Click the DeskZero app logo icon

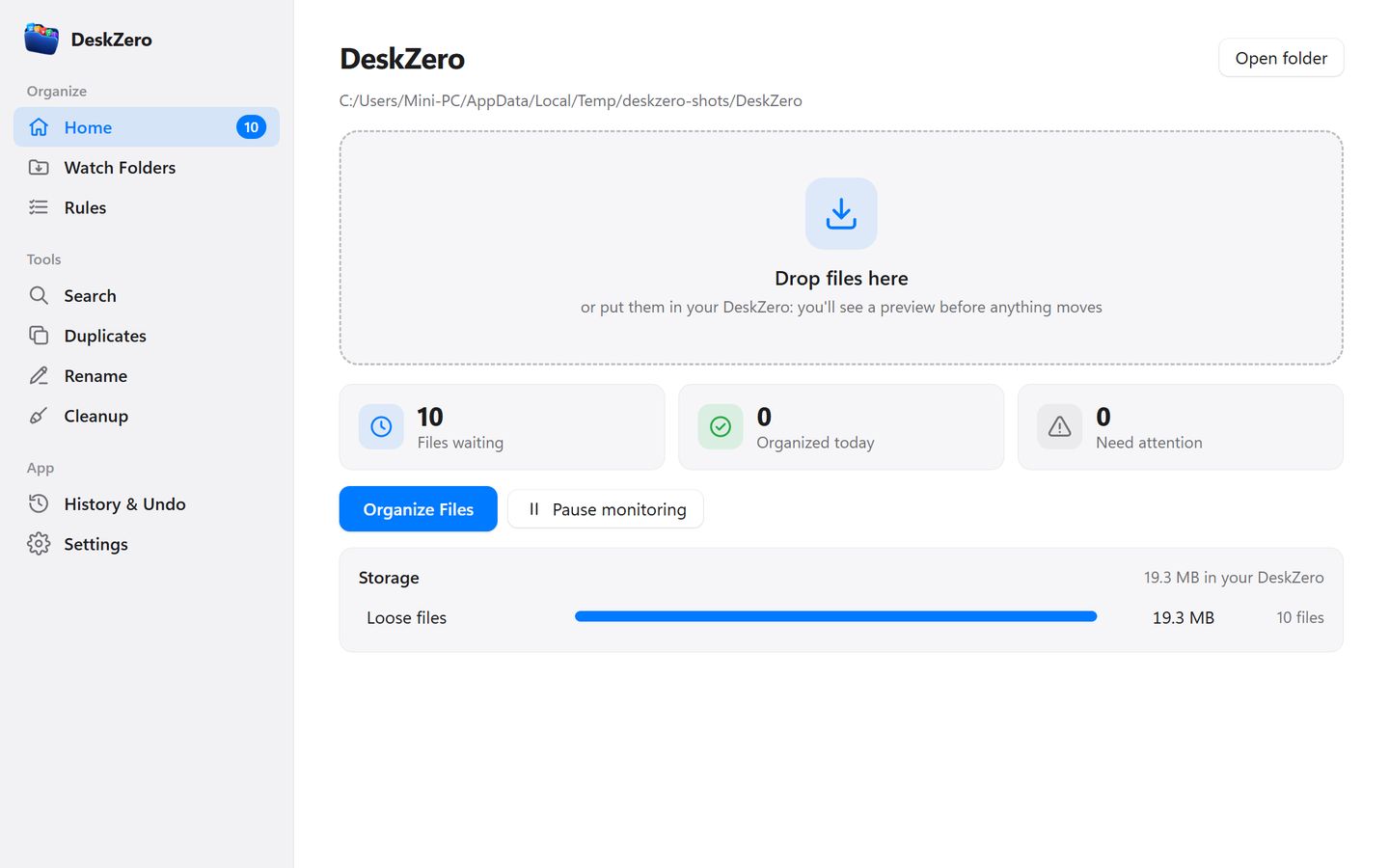(x=41, y=39)
